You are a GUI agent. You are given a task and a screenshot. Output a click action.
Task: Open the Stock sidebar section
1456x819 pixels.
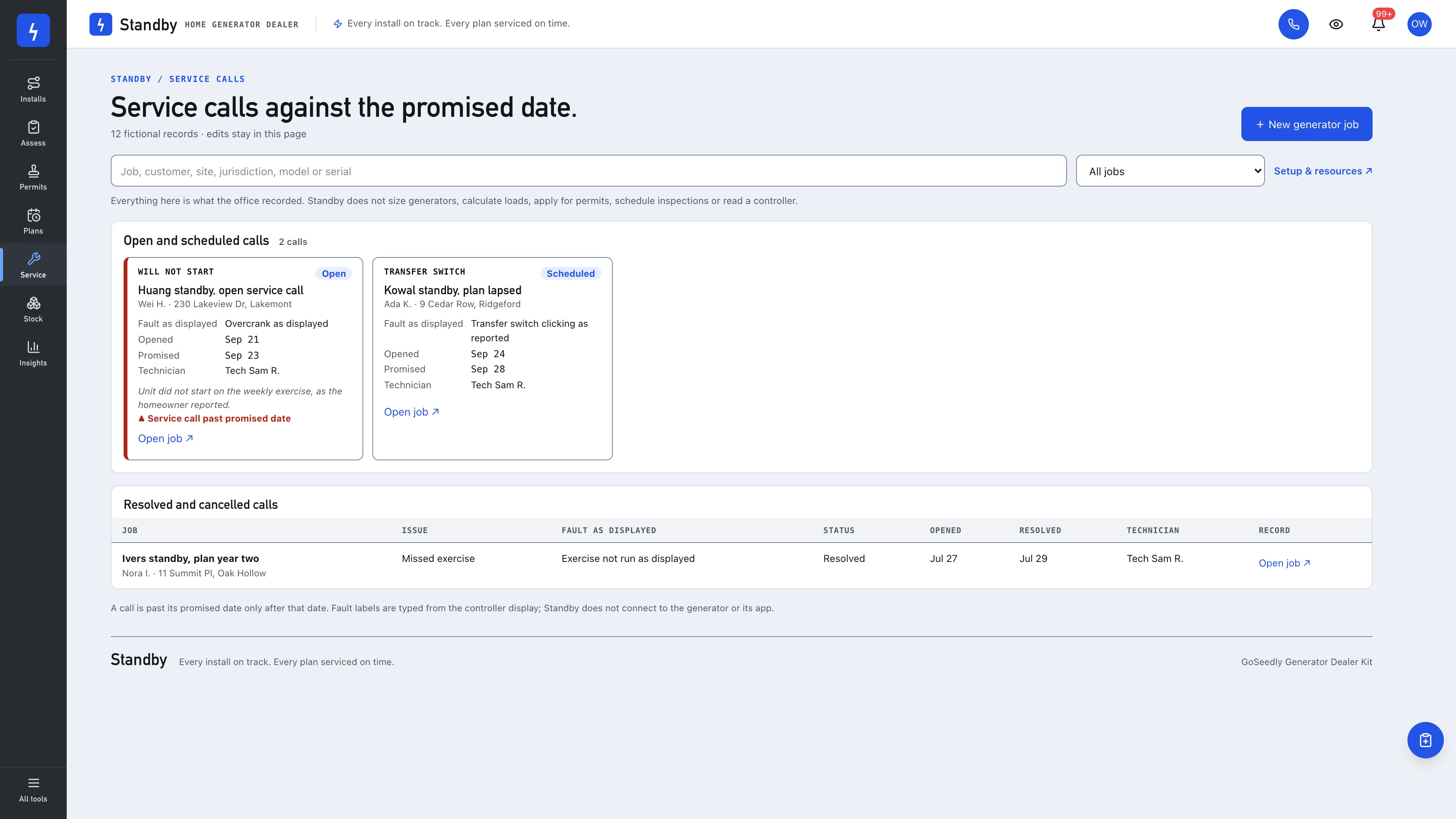[33, 310]
